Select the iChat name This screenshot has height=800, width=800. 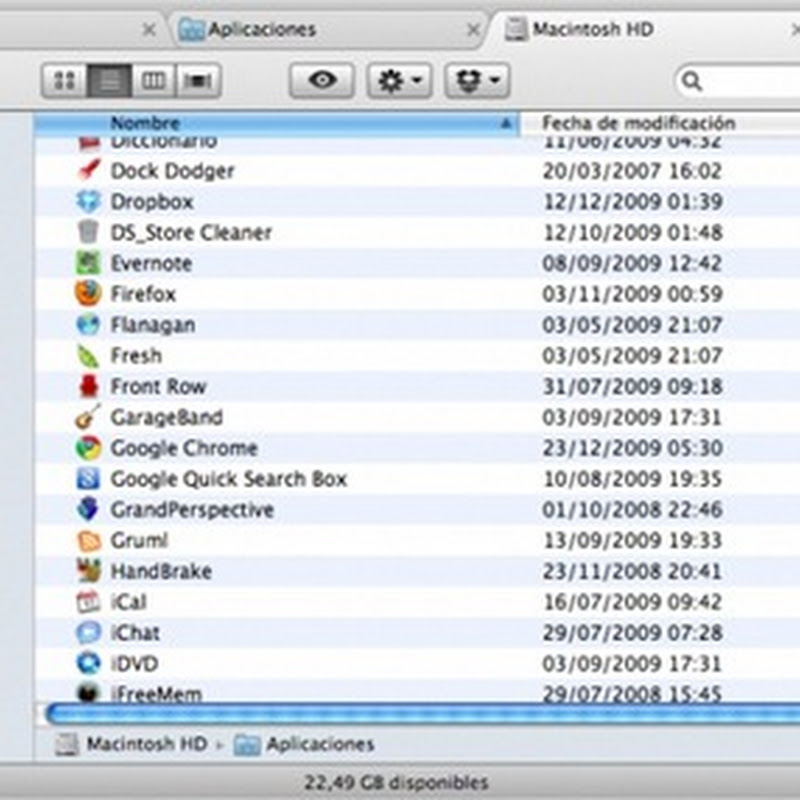coord(135,633)
